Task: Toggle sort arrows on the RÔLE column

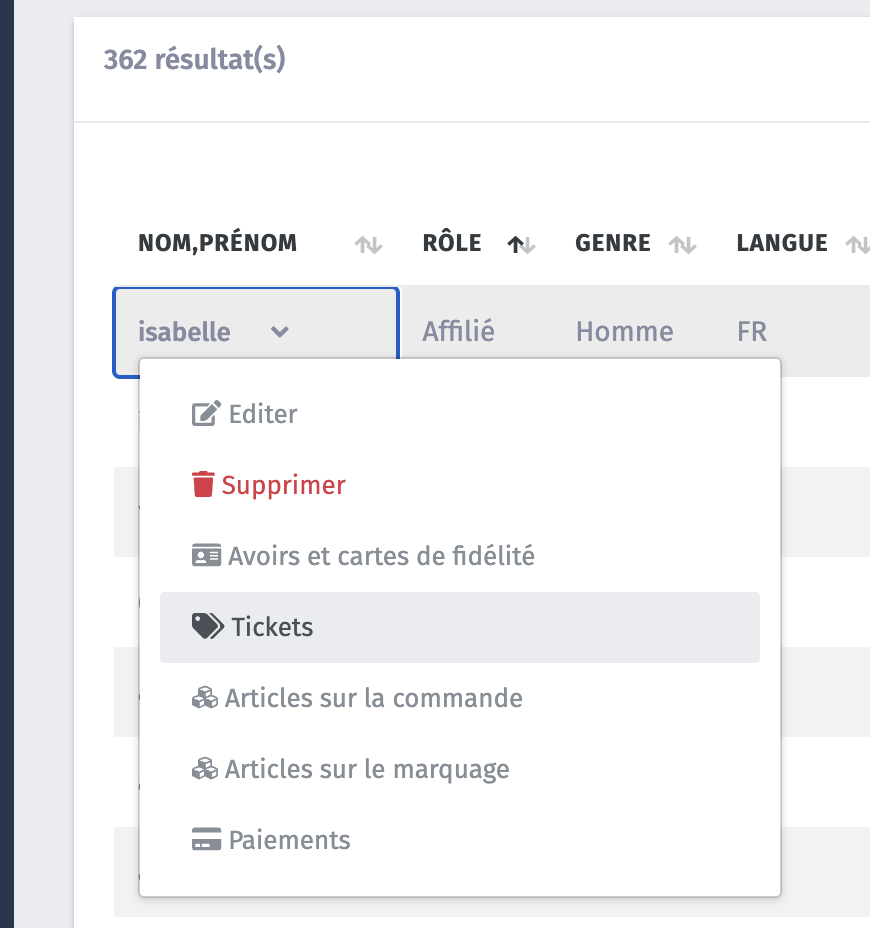Action: coord(522,244)
